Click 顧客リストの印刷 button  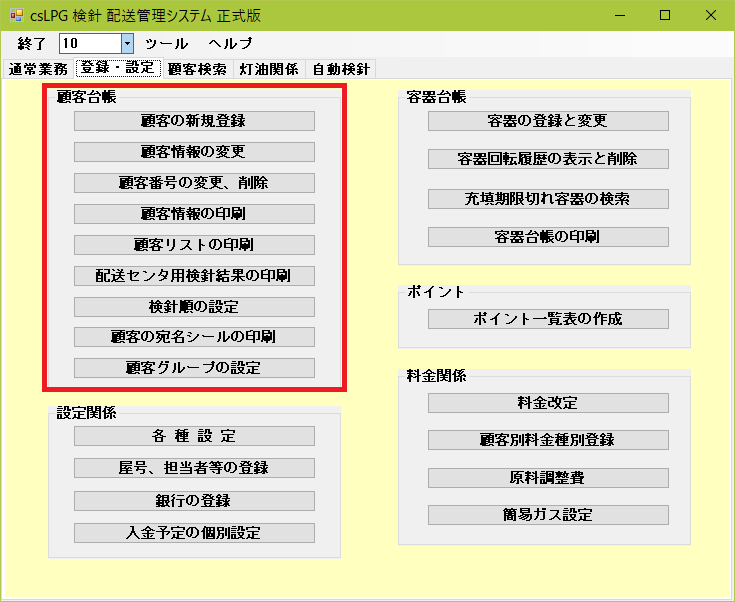pos(194,245)
